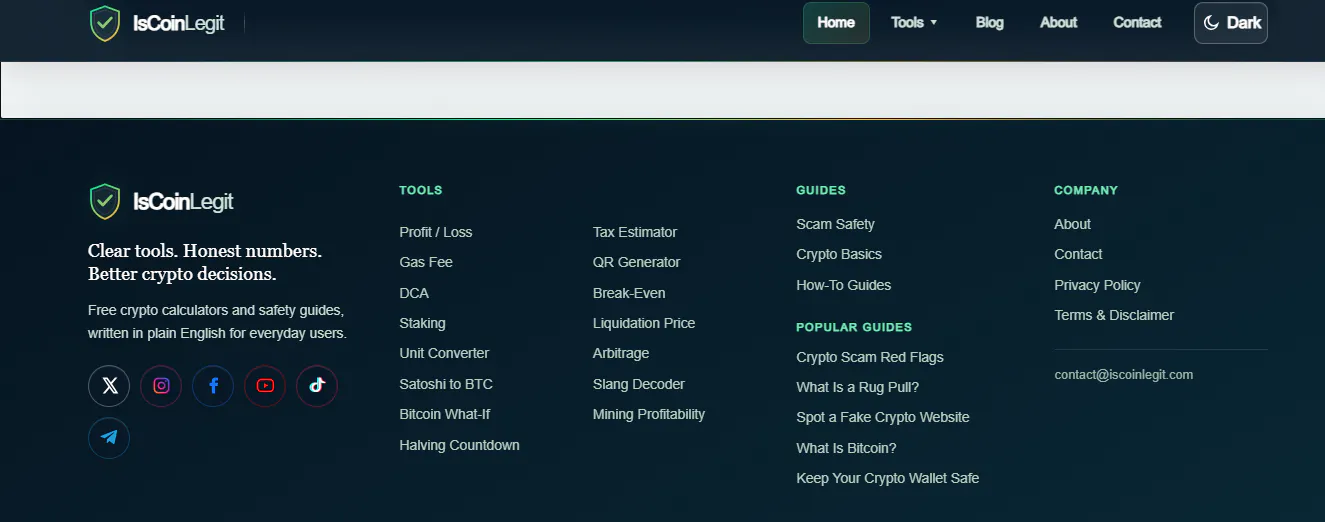Open the Mining Profitability link

[649, 414]
